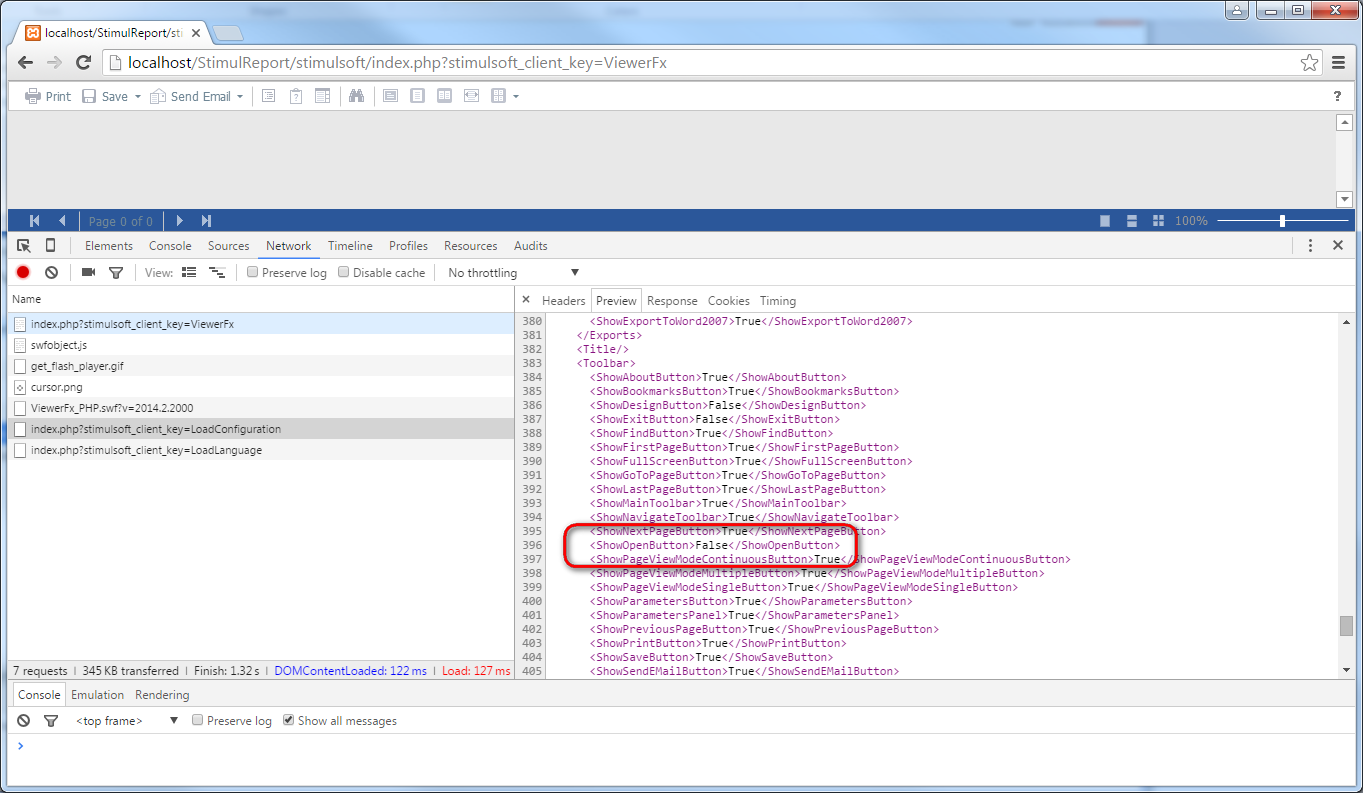Click the Save floppy disk icon
Viewport: 1363px width, 793px height.
pyautogui.click(x=89, y=96)
